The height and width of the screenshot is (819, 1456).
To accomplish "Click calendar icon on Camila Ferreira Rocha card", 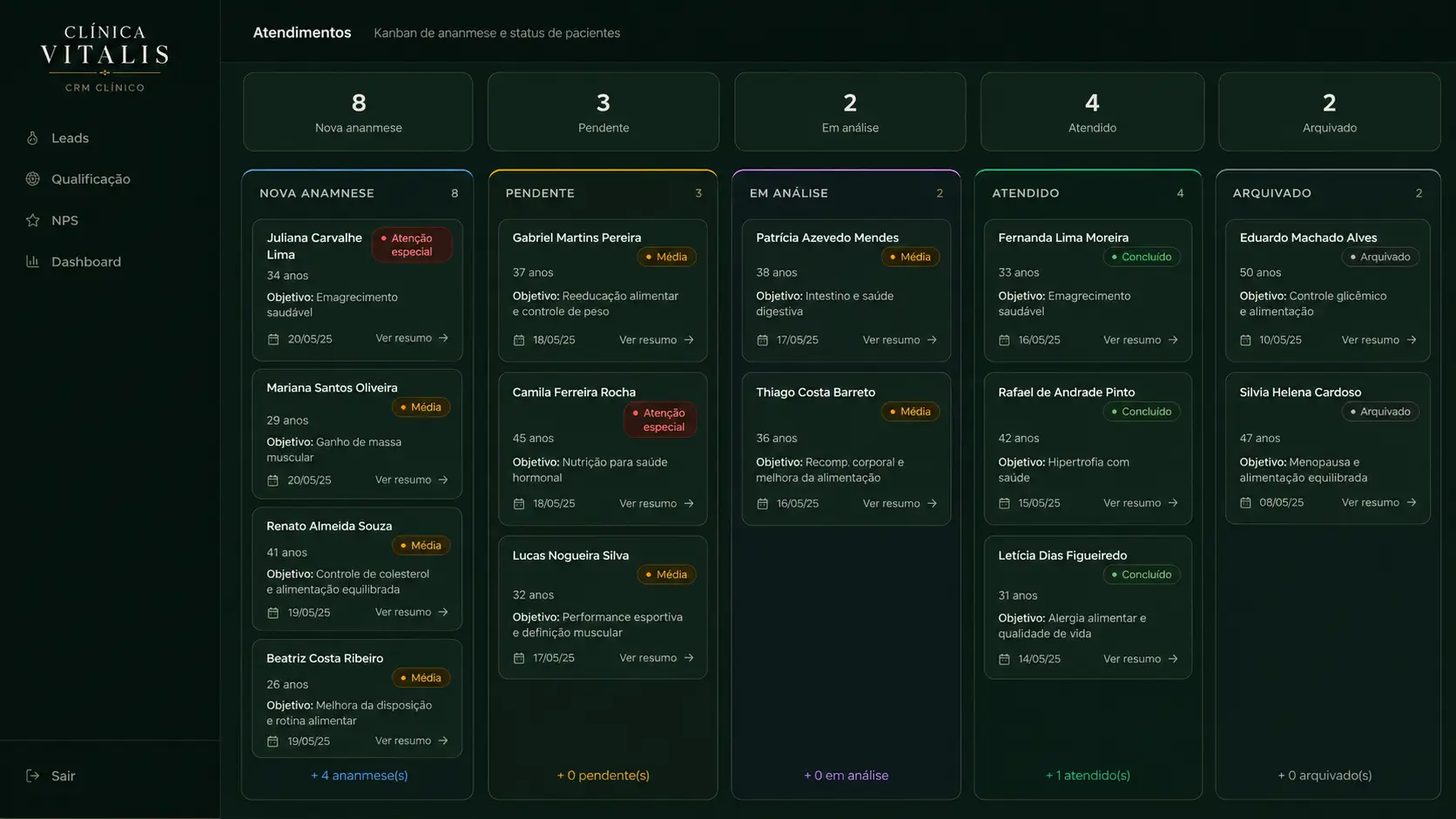I will click(x=519, y=504).
